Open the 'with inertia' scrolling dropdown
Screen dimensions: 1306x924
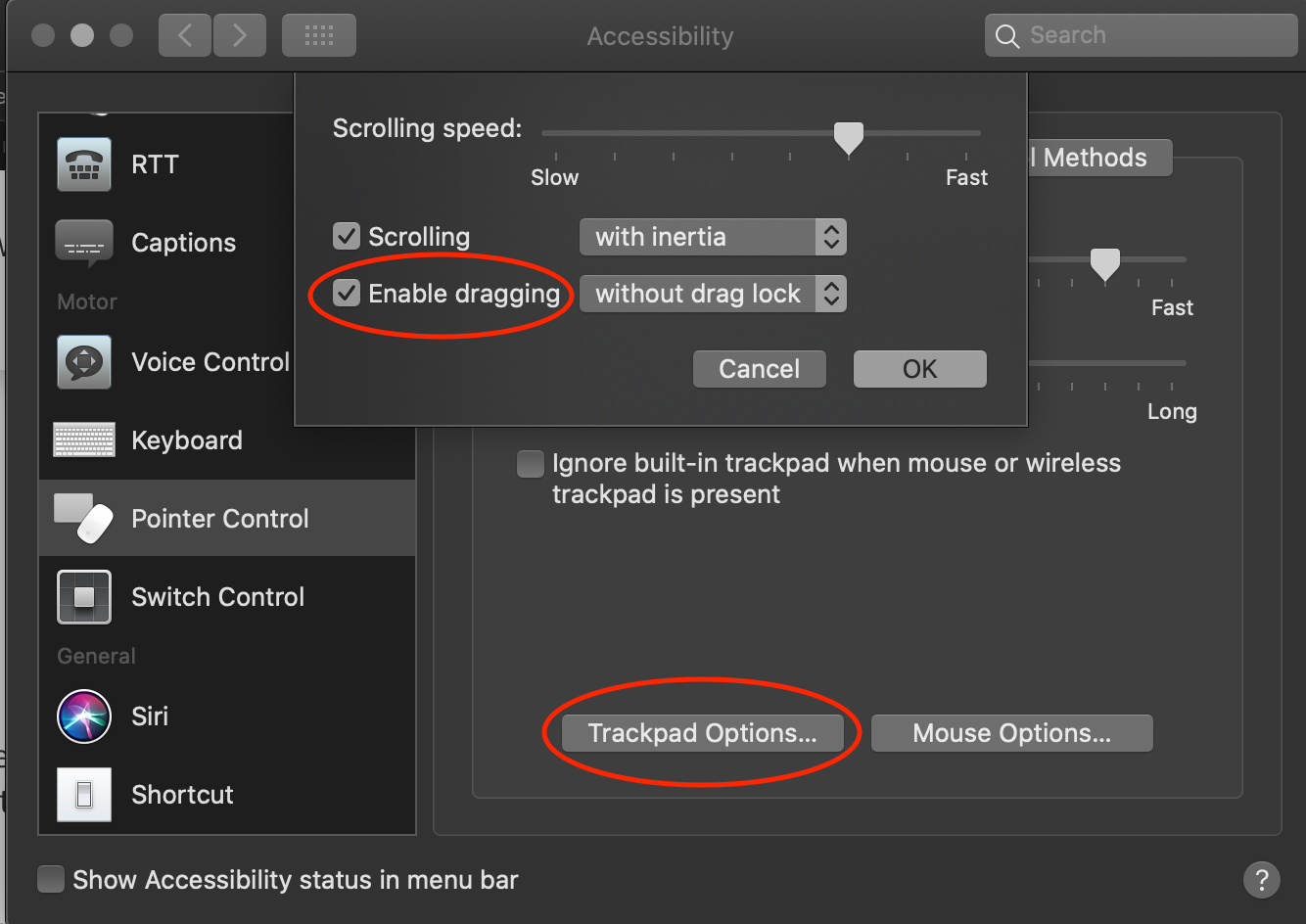coord(713,237)
